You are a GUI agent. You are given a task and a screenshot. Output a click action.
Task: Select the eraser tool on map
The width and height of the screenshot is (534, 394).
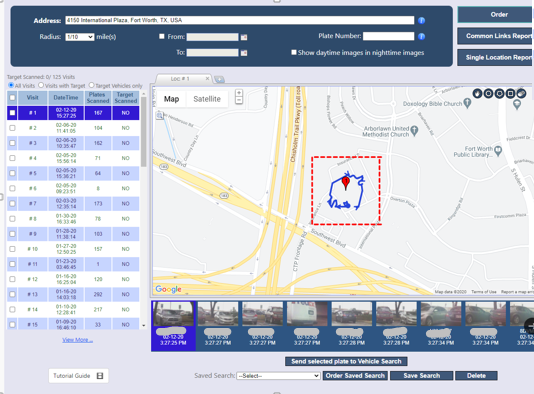pyautogui.click(x=521, y=93)
